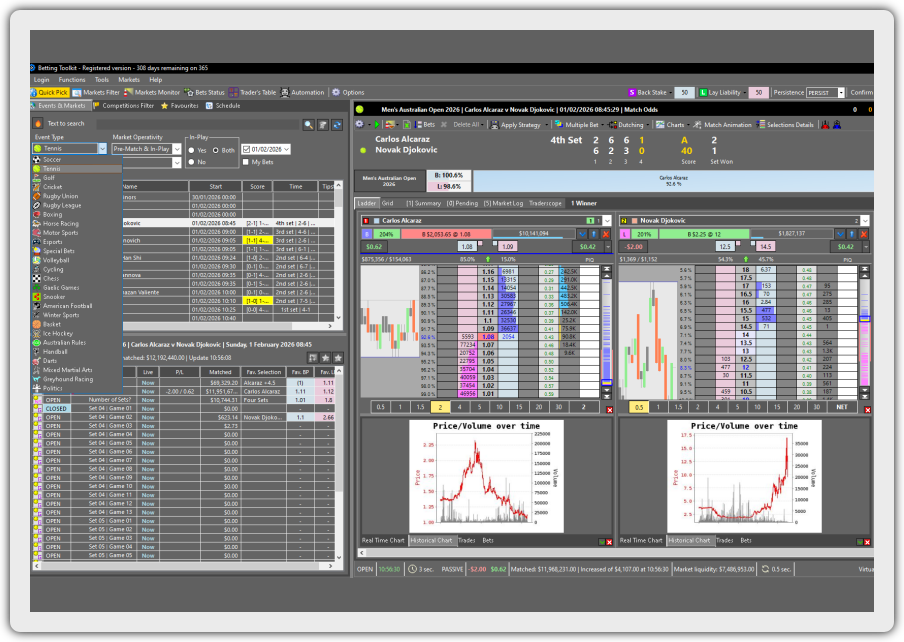Open the Traderscope tab

click(x=545, y=203)
